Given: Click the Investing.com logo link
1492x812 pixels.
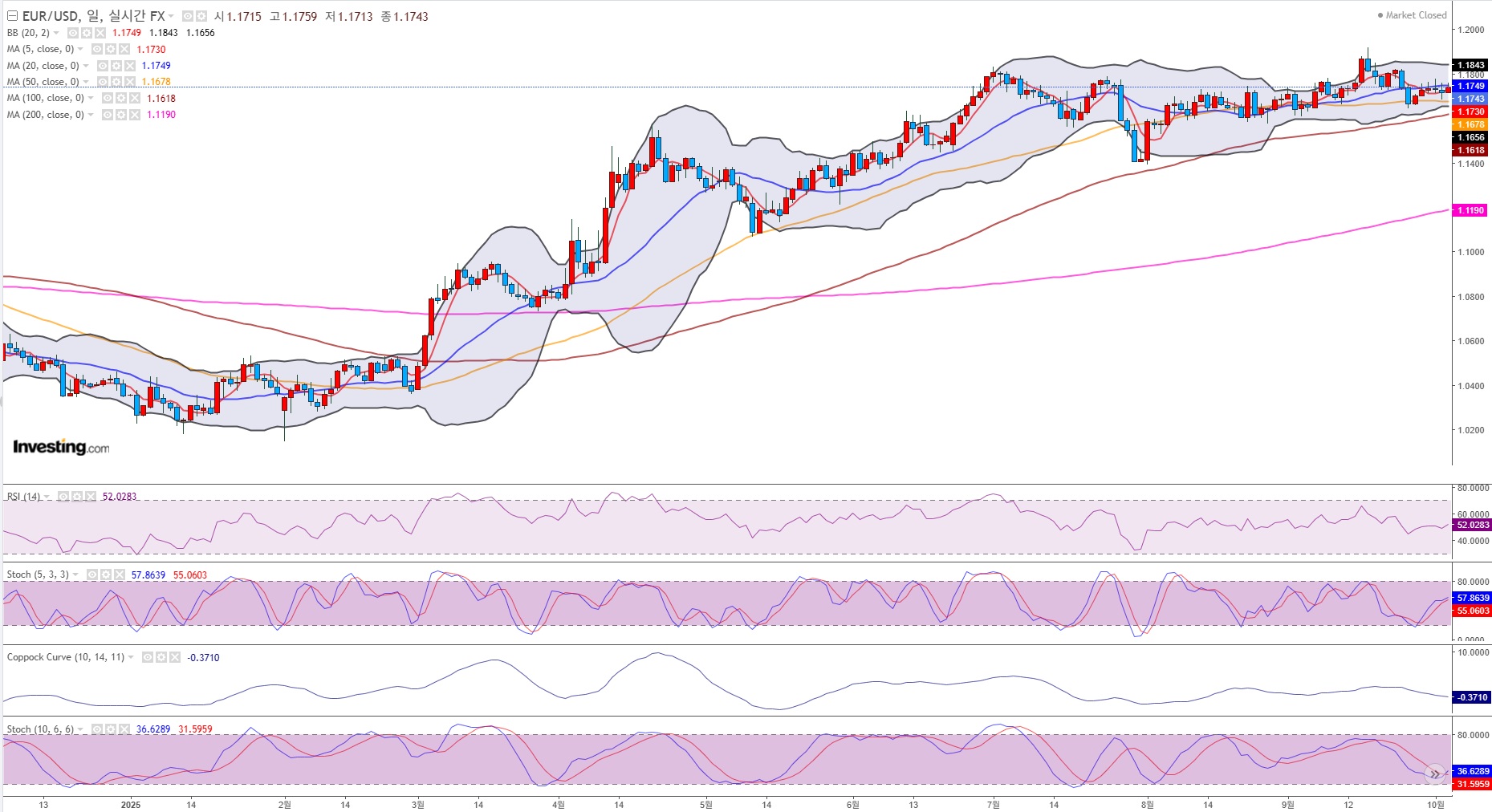Looking at the screenshot, I should [x=61, y=447].
